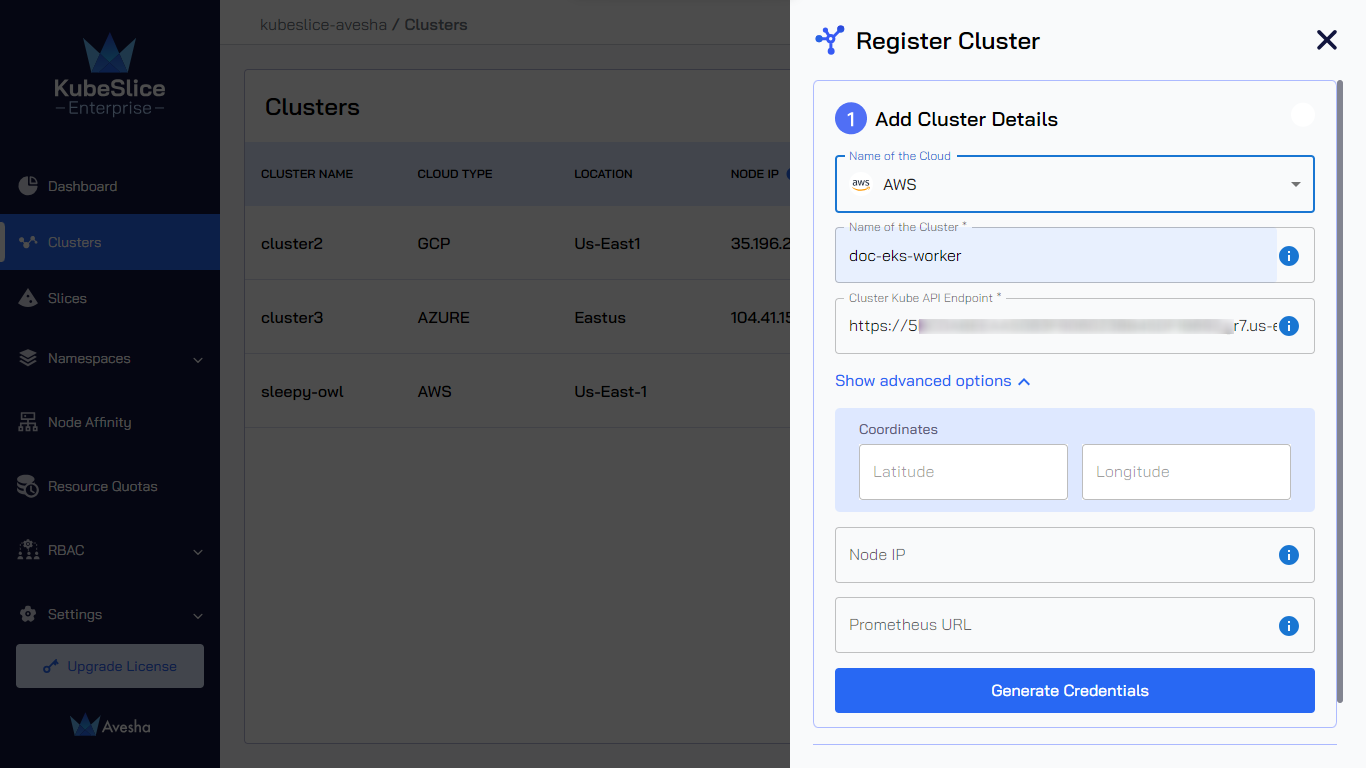This screenshot has width=1366, height=768.
Task: Open the Name of the Cloud dropdown
Action: [x=1075, y=184]
